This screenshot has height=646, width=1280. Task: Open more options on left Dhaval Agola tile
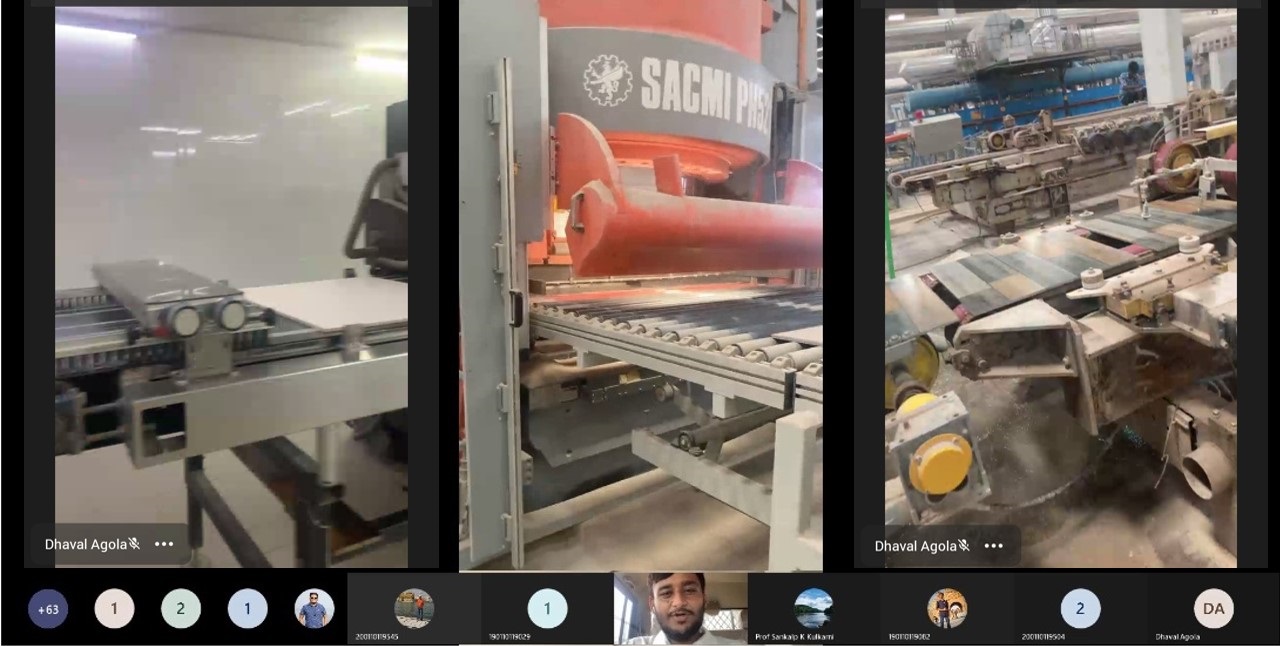tap(164, 544)
